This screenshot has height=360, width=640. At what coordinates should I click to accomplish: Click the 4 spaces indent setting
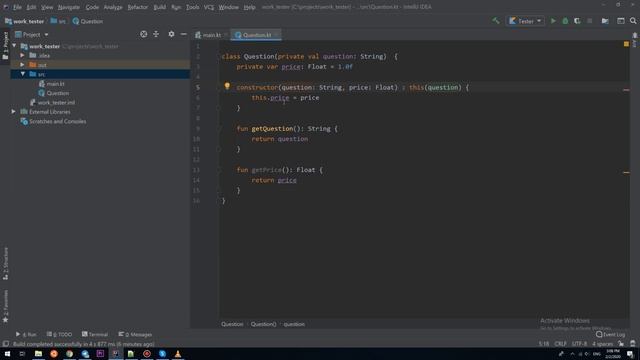(x=602, y=344)
